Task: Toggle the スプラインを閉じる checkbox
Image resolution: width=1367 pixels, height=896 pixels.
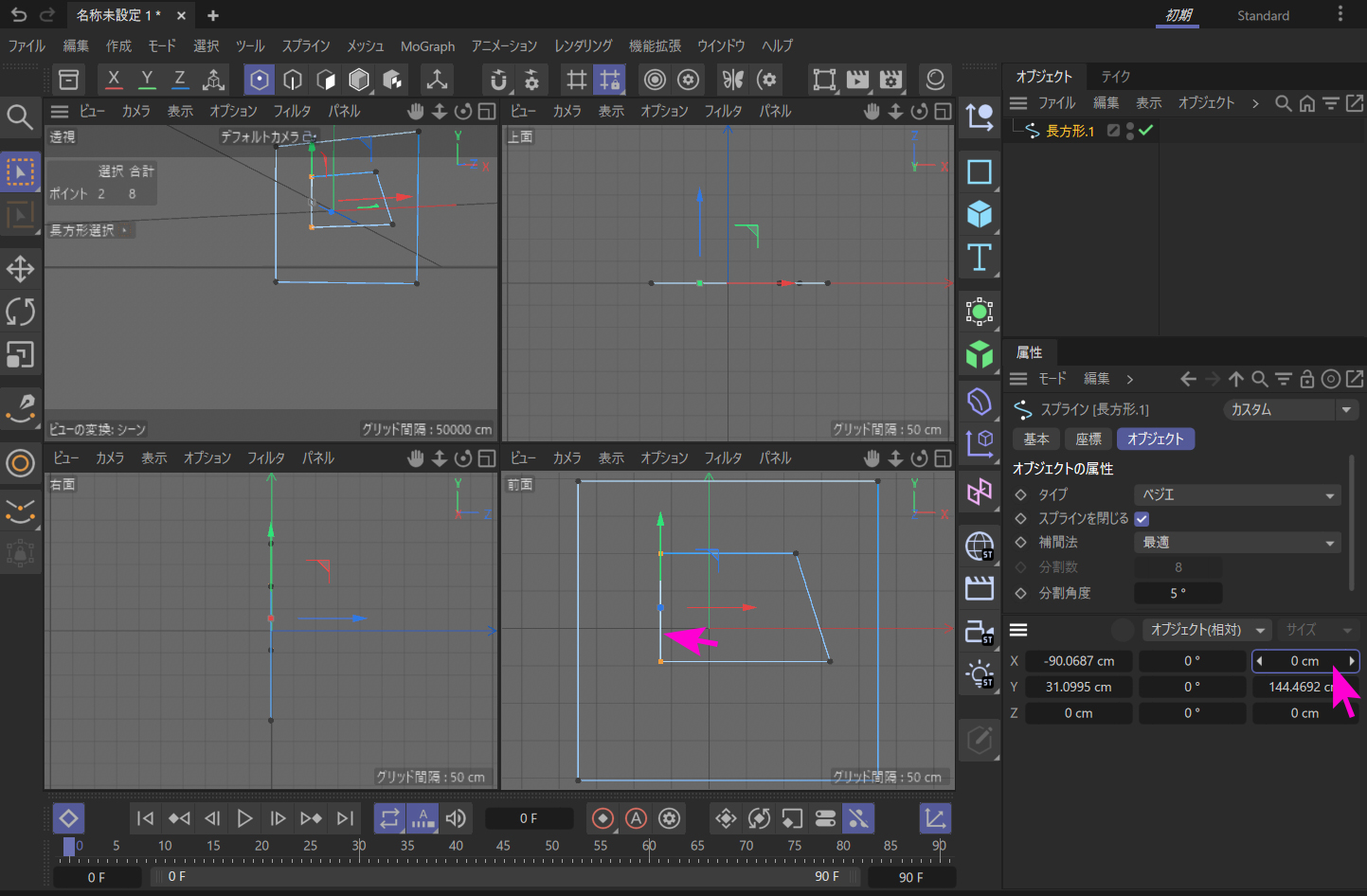Action: pyautogui.click(x=1142, y=519)
